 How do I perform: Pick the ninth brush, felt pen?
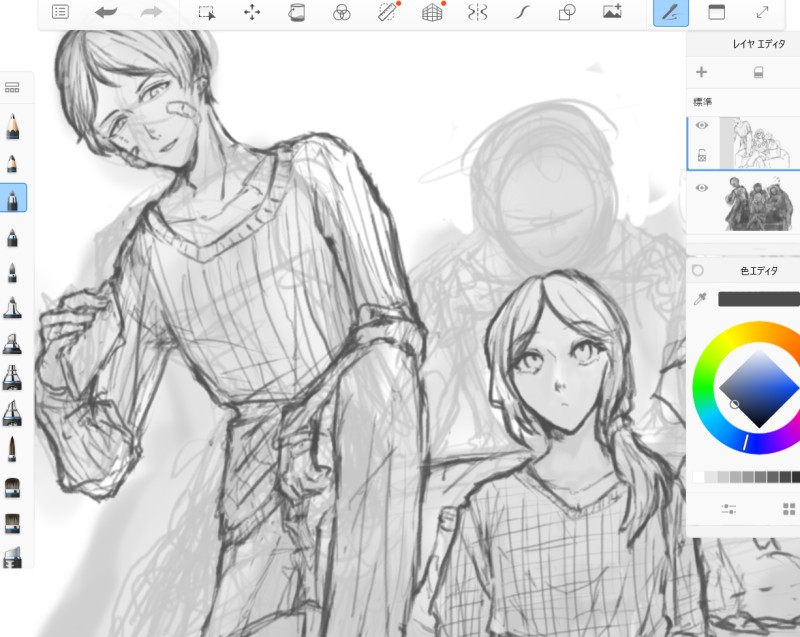pos(12,413)
